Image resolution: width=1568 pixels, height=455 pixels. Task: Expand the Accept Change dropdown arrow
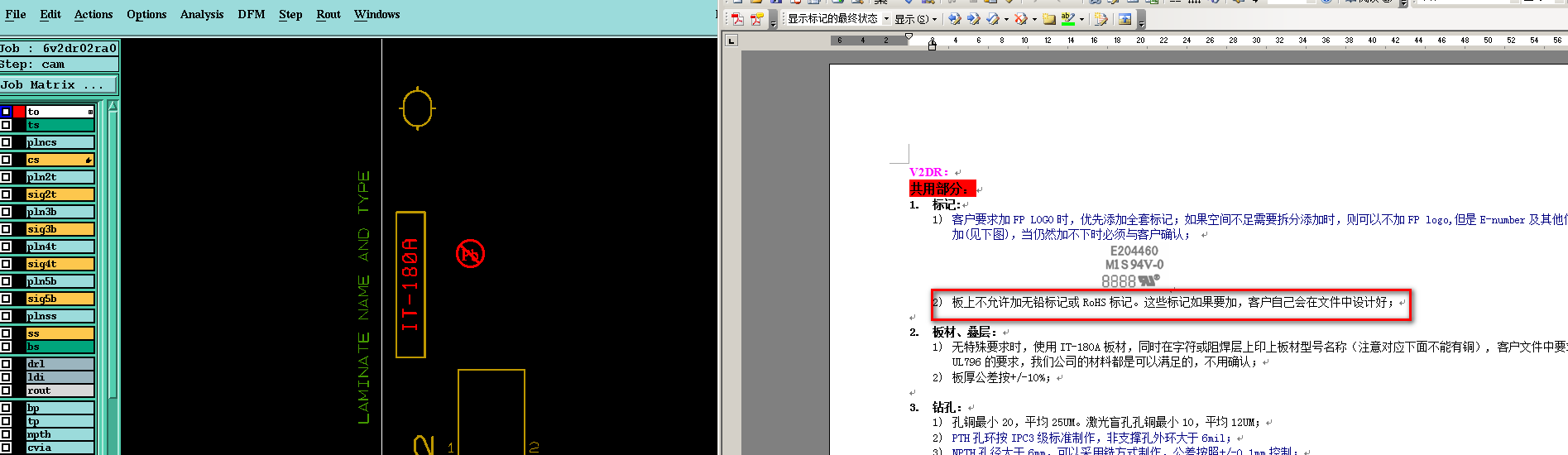tap(1006, 19)
